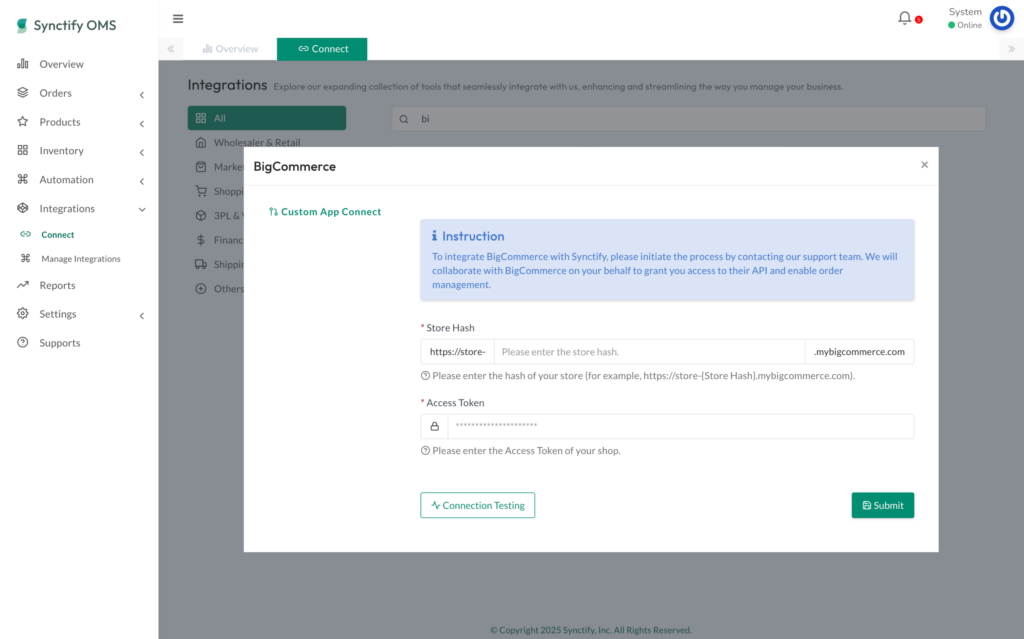The image size is (1024, 639).
Task: Expand the Products submenu chevron
Action: point(142,123)
